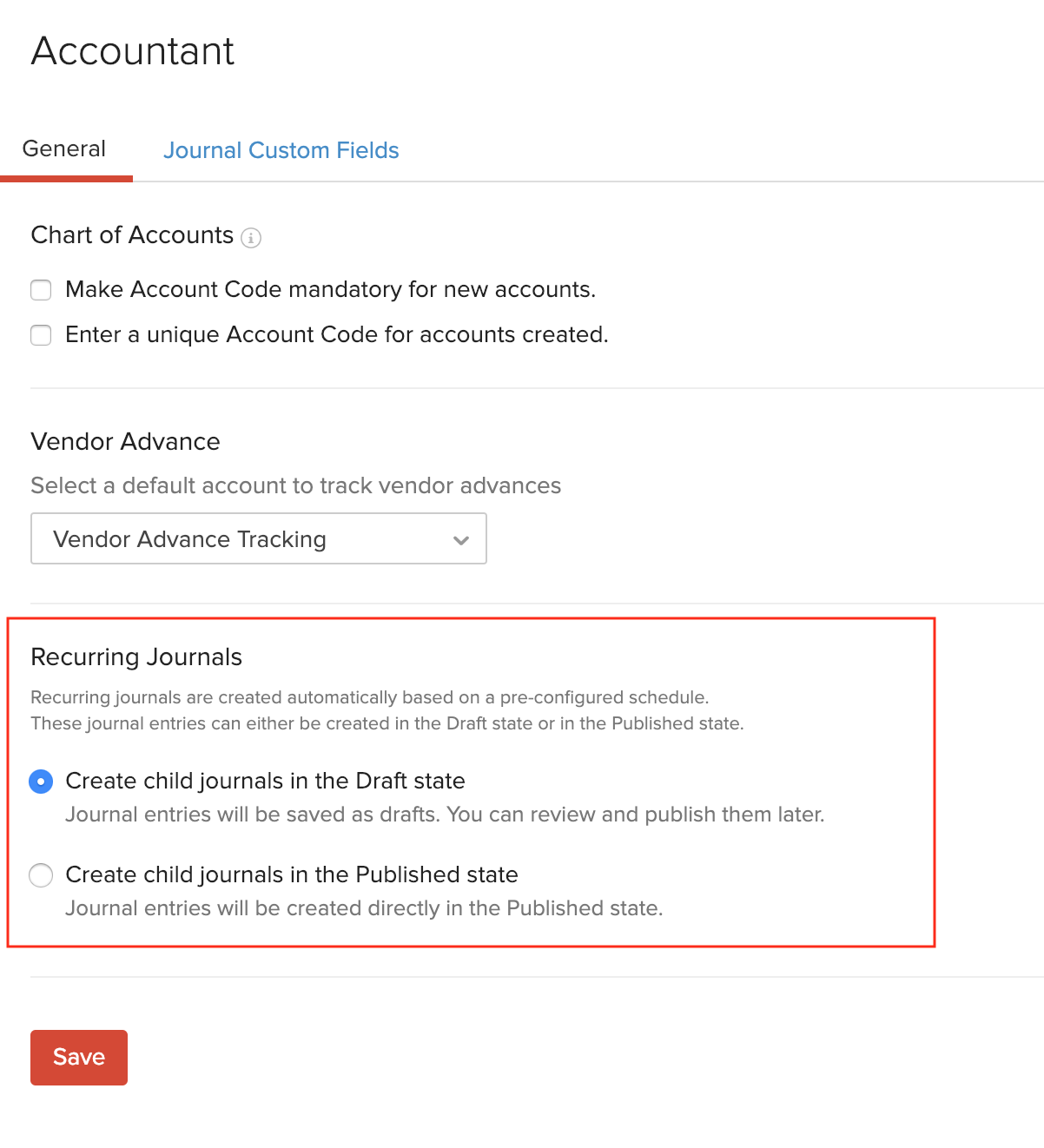Click the "Recurring Journals" section title
This screenshot has height=1148, width=1044.
tap(135, 657)
